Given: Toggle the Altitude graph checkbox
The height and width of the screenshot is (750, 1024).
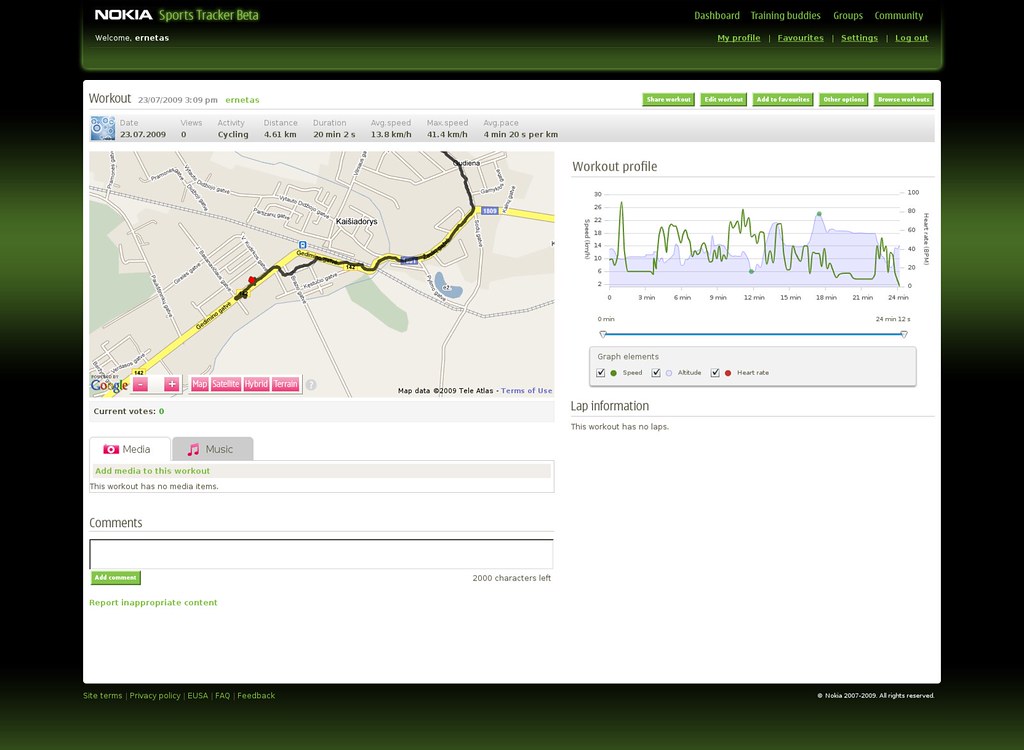Looking at the screenshot, I should [x=656, y=373].
